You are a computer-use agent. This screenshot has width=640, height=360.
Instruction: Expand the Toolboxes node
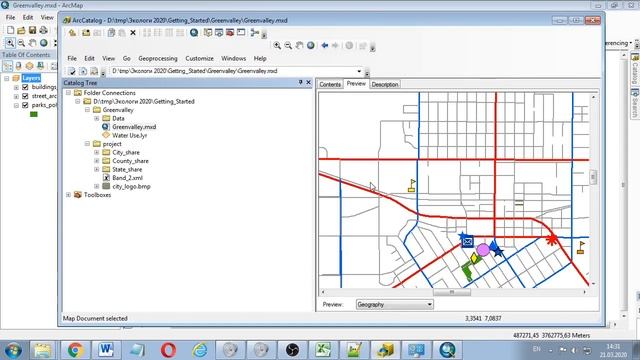(68, 195)
